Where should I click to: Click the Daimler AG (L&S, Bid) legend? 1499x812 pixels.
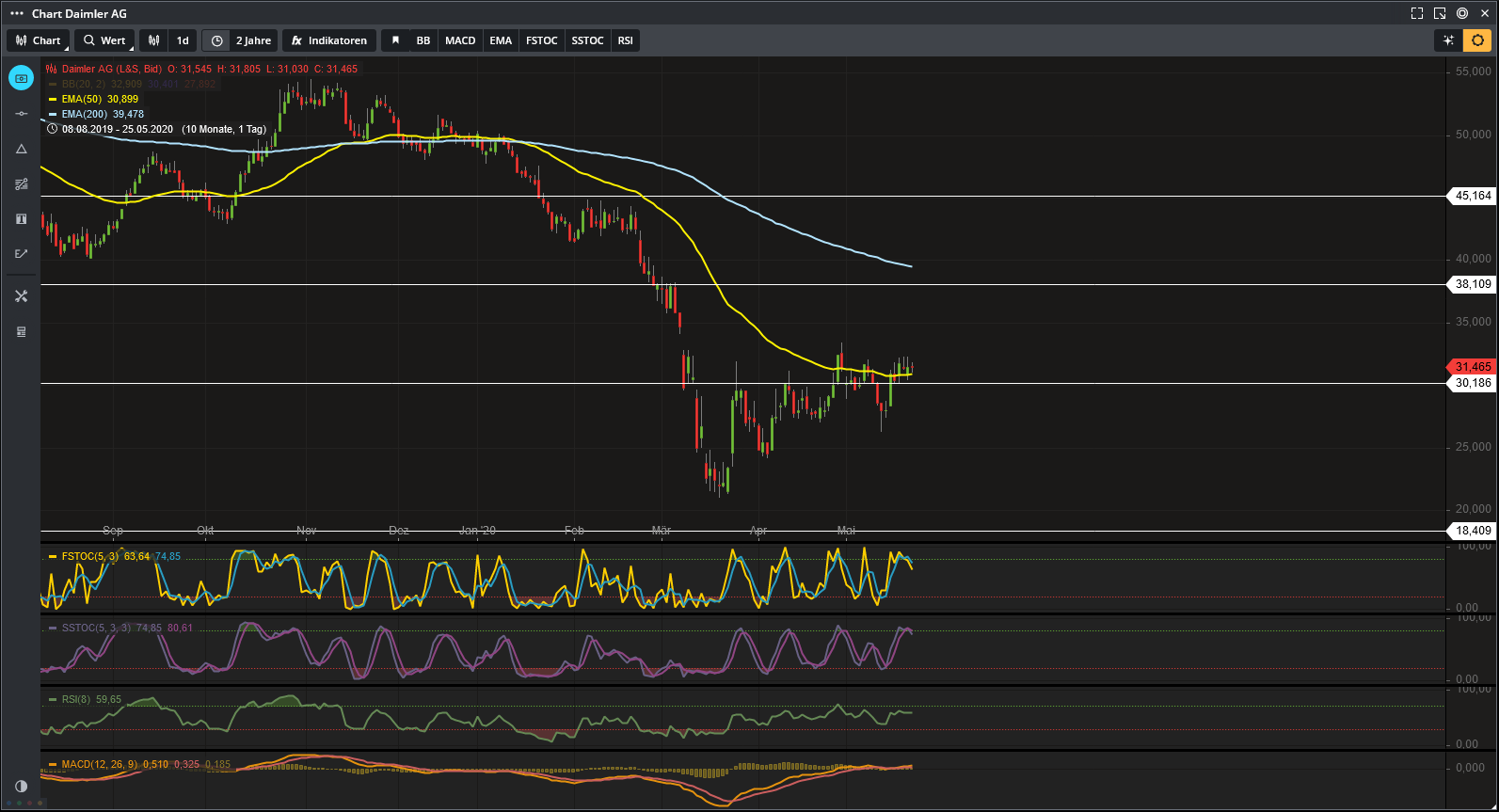[112, 69]
